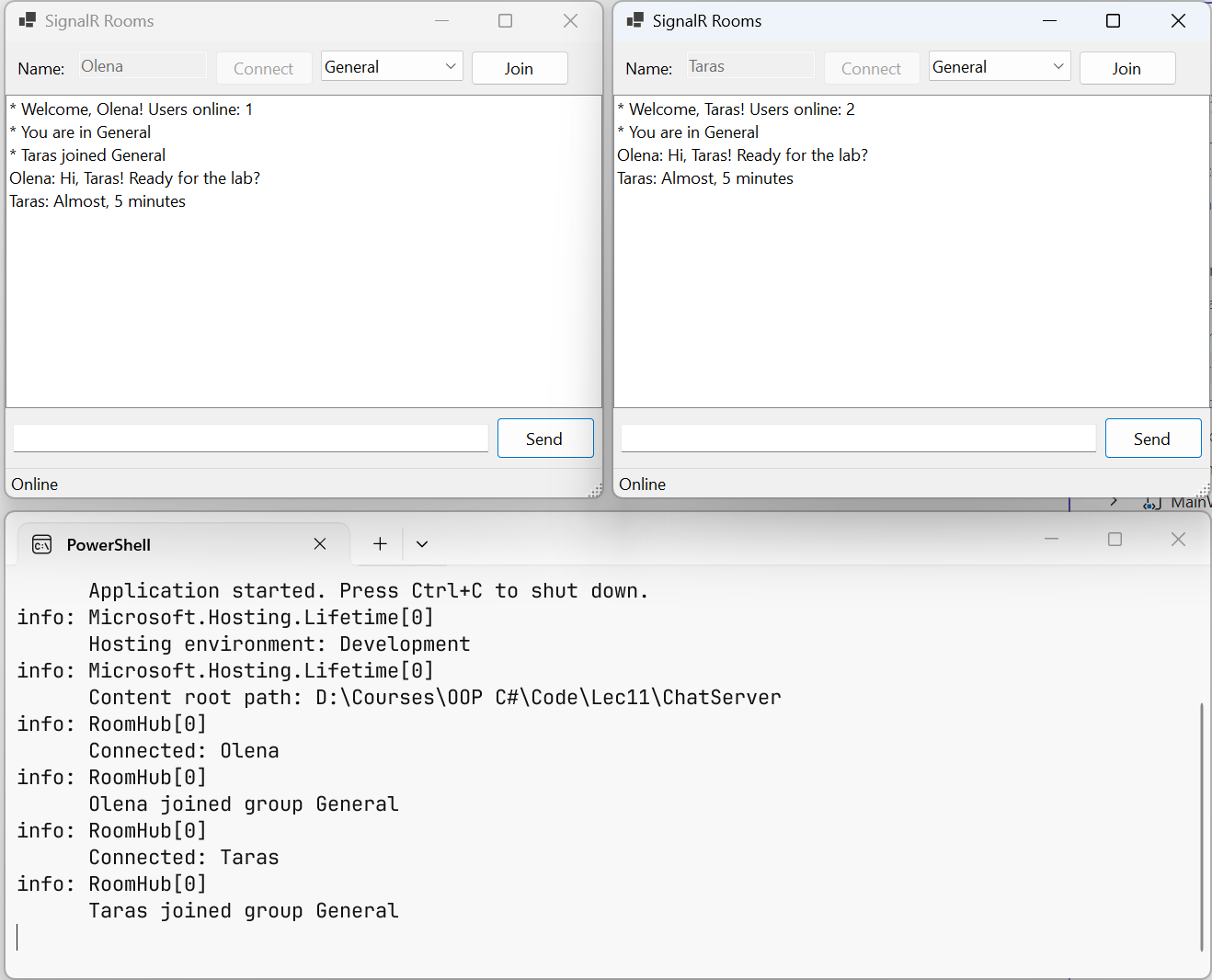This screenshot has height=980, width=1212.
Task: Click the app icon in the left SignalR Rooms title bar
Action: [28, 20]
